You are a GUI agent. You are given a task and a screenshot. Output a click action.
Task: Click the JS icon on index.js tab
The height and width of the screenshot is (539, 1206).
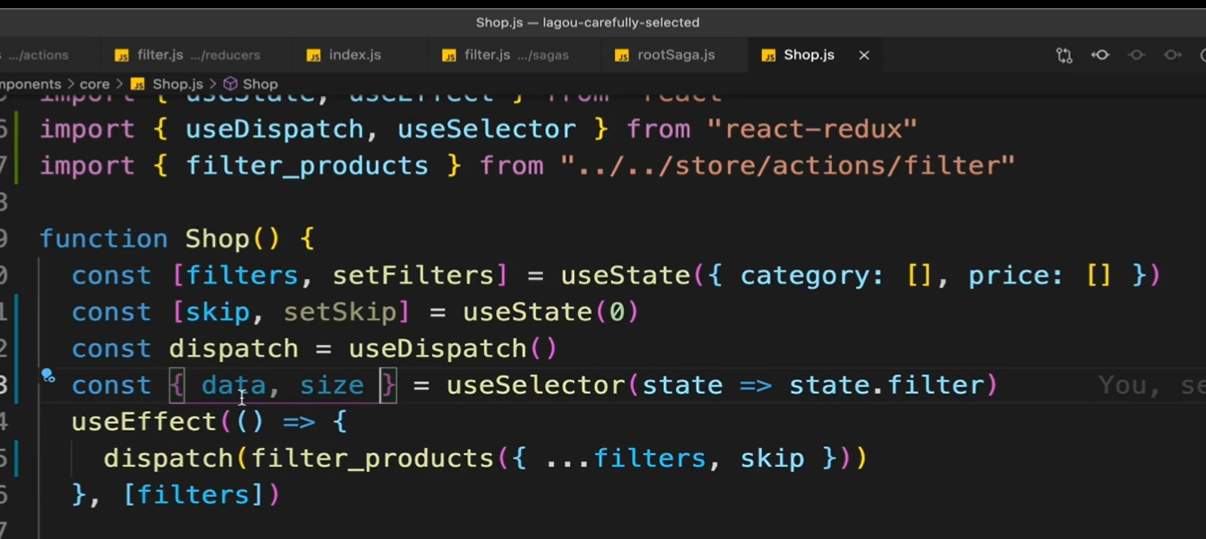[x=314, y=55]
